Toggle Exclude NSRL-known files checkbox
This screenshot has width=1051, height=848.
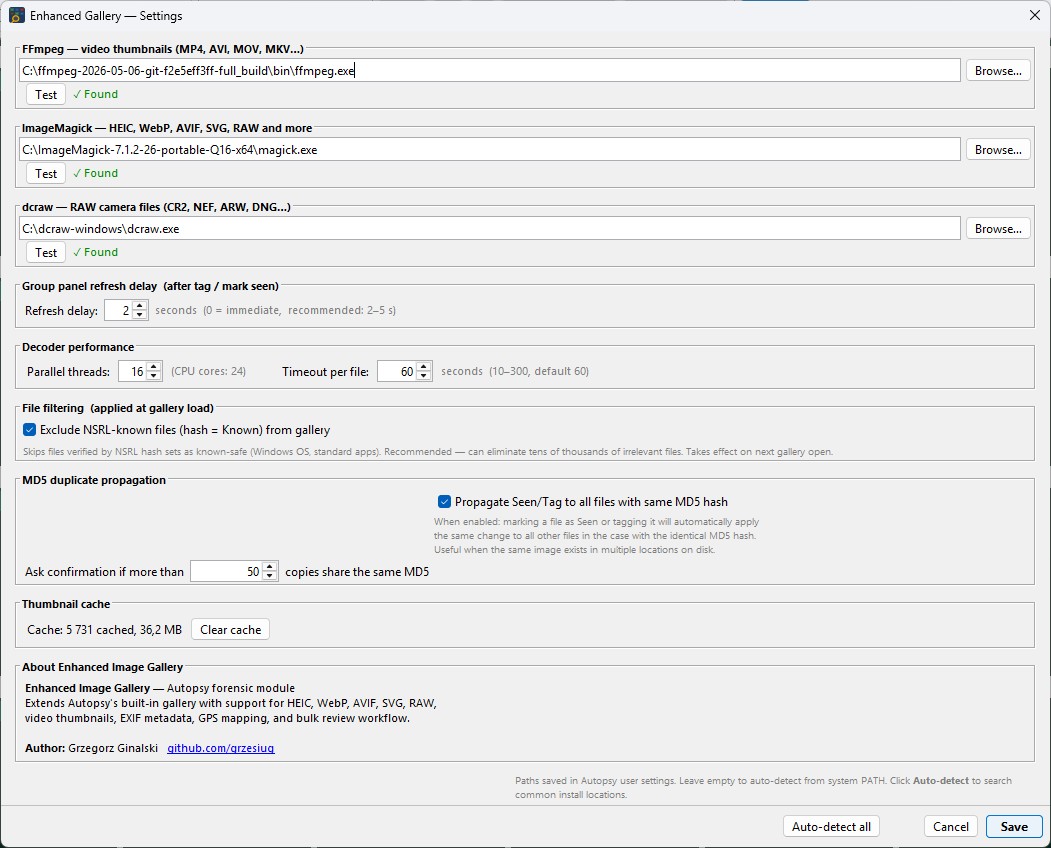point(29,430)
